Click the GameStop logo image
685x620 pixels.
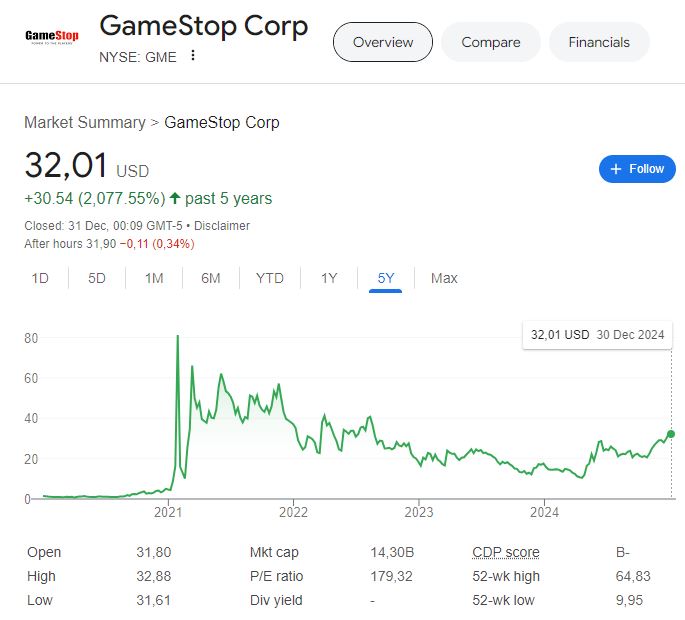point(52,37)
